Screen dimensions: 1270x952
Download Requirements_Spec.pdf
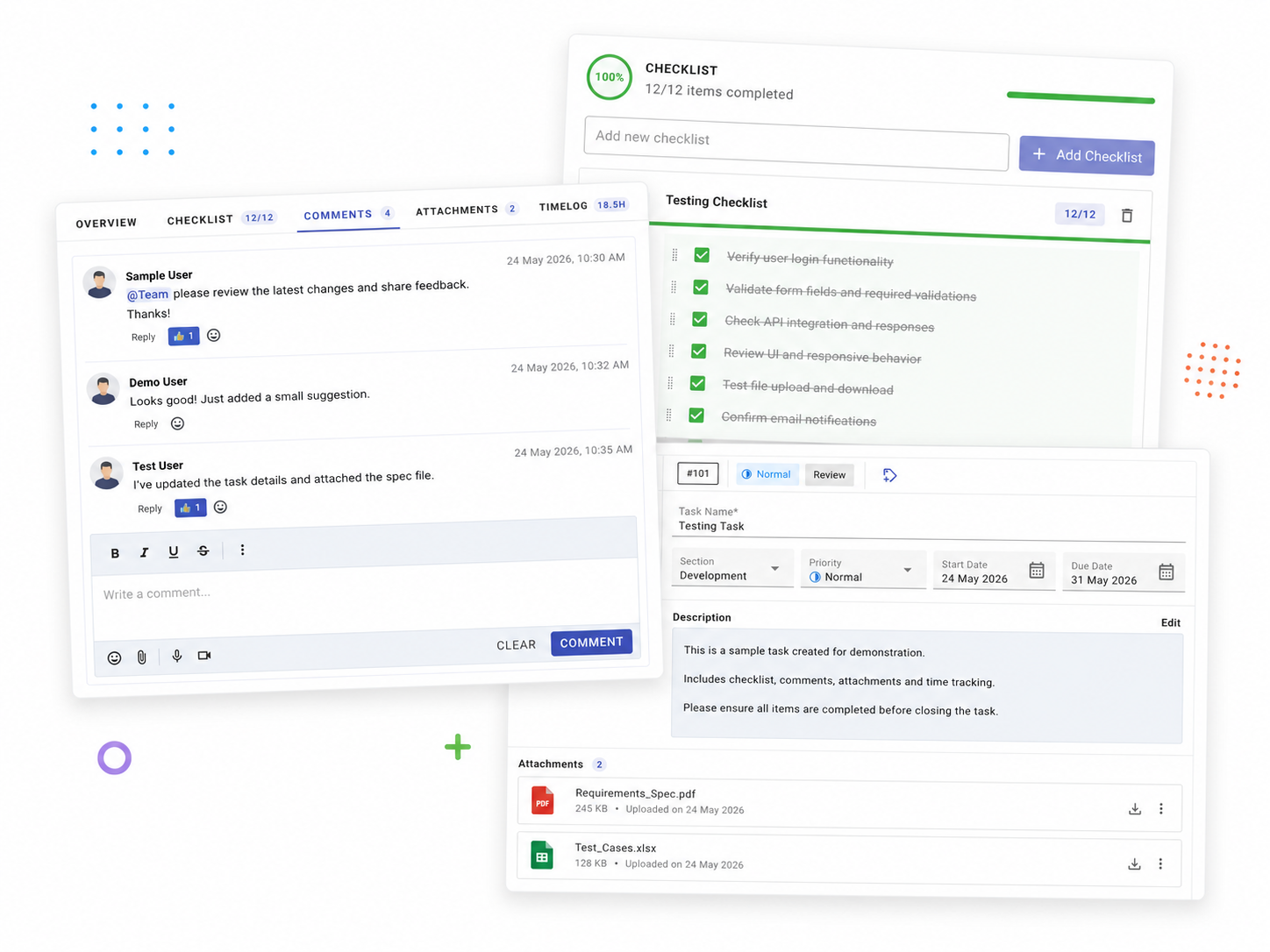pos(1135,809)
